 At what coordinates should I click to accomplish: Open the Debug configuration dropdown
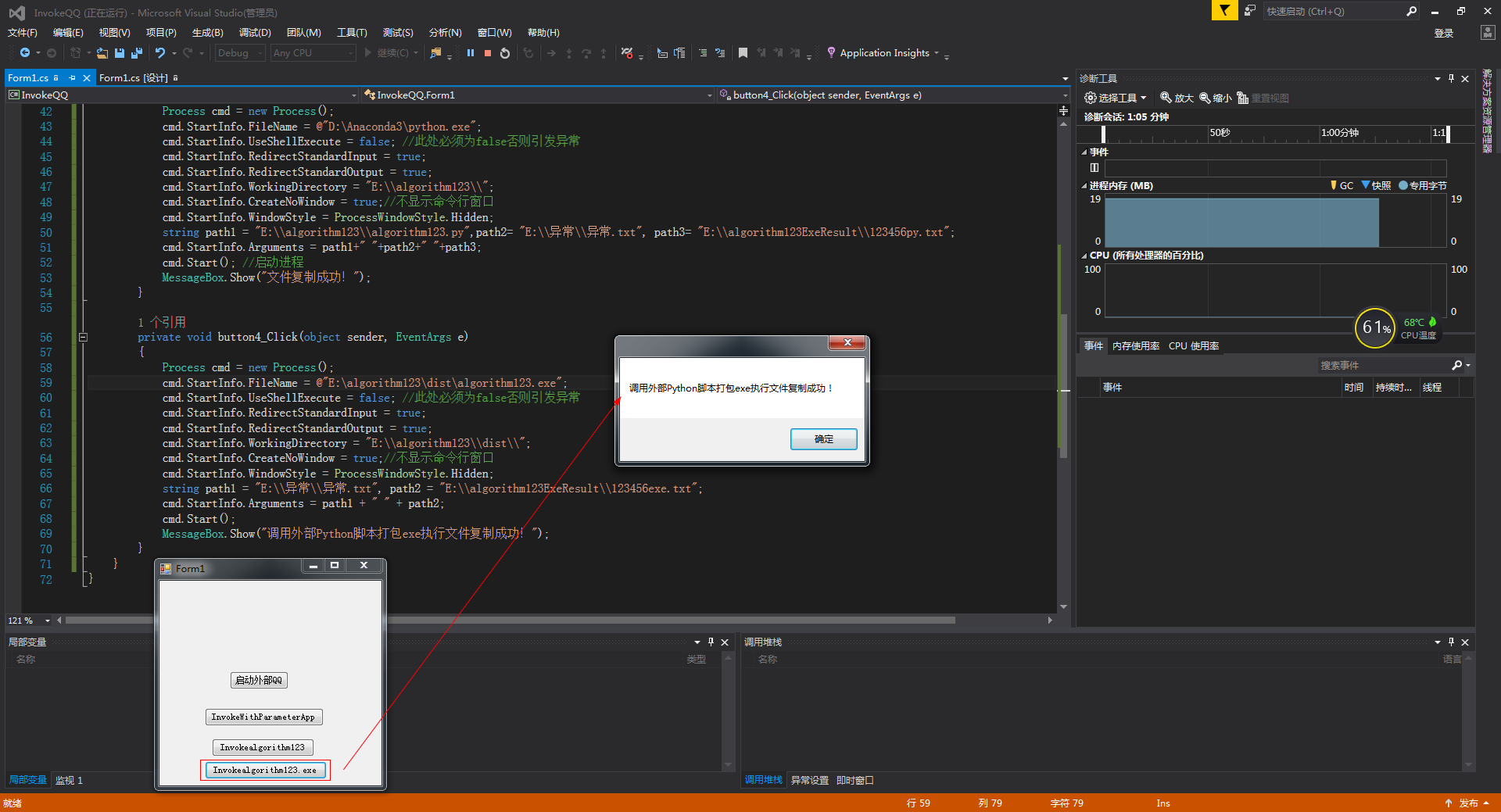[239, 52]
